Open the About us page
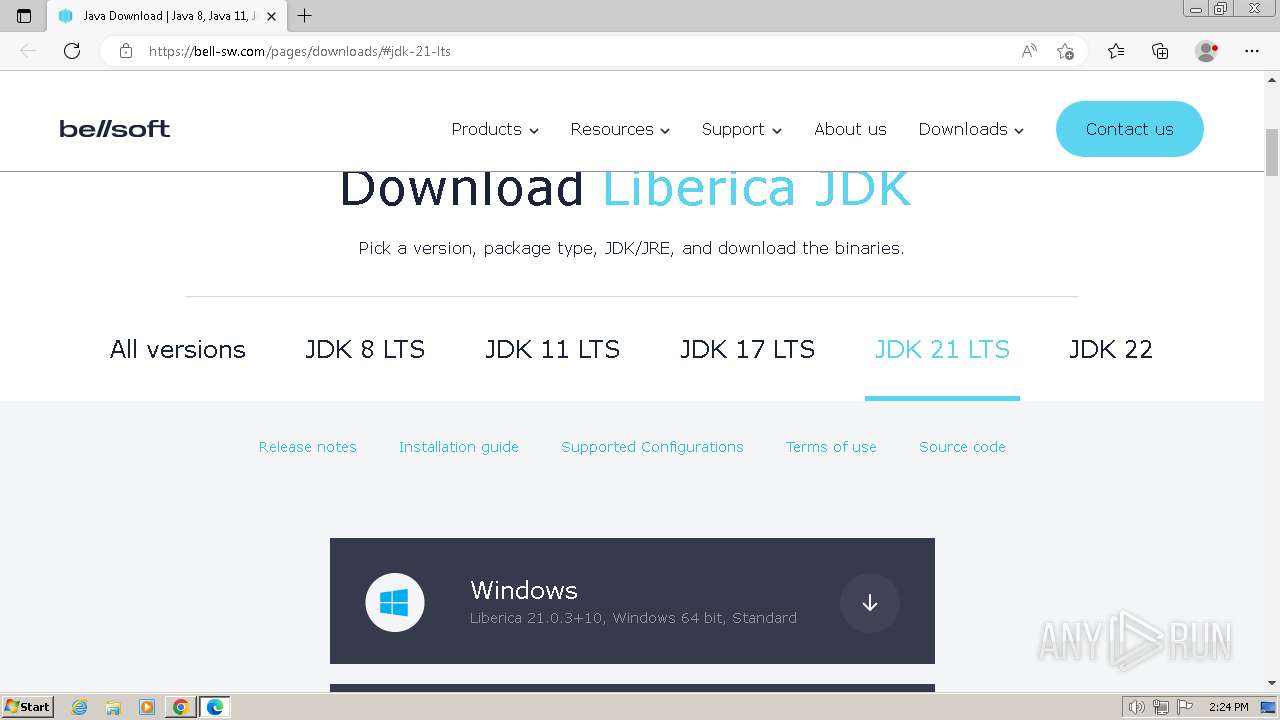The width and height of the screenshot is (1280, 720). [x=850, y=129]
